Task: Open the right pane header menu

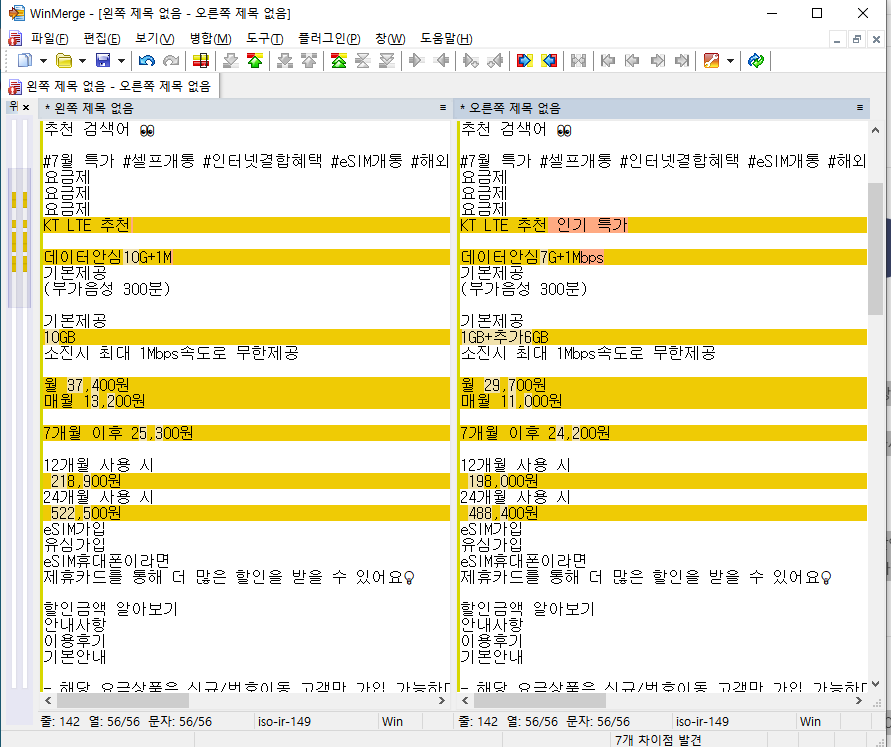Action: tap(860, 108)
